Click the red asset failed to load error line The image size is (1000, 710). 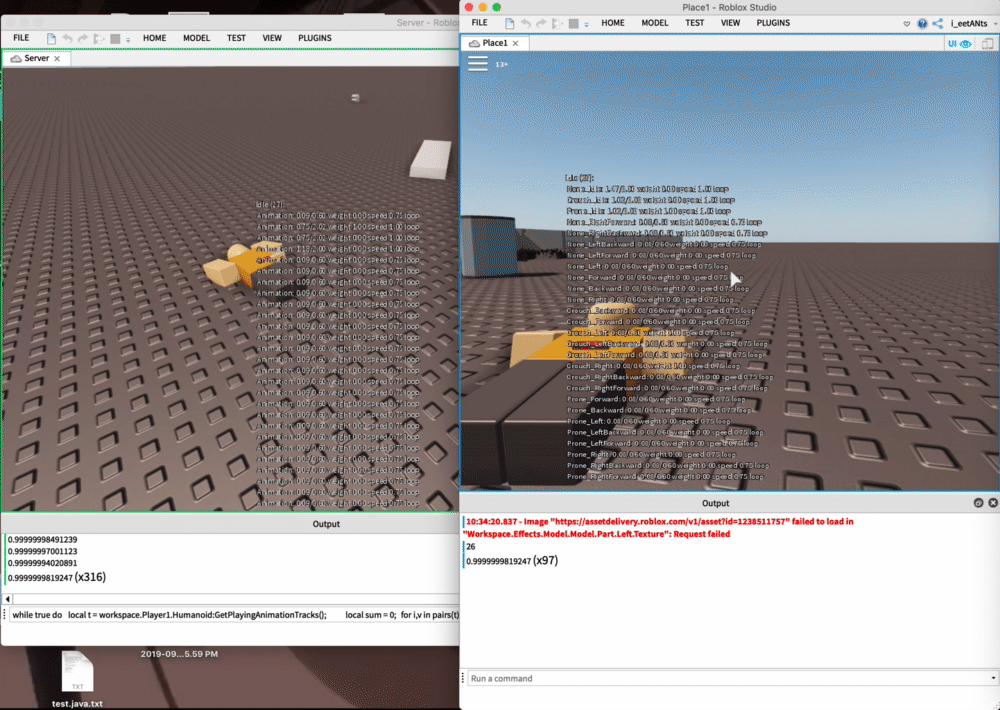(x=659, y=528)
